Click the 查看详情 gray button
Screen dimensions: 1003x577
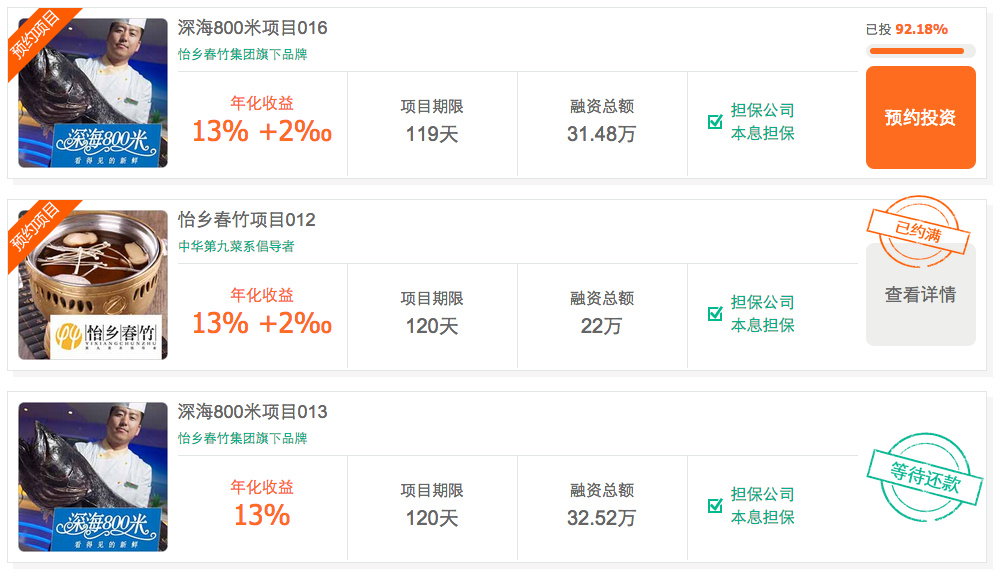920,295
